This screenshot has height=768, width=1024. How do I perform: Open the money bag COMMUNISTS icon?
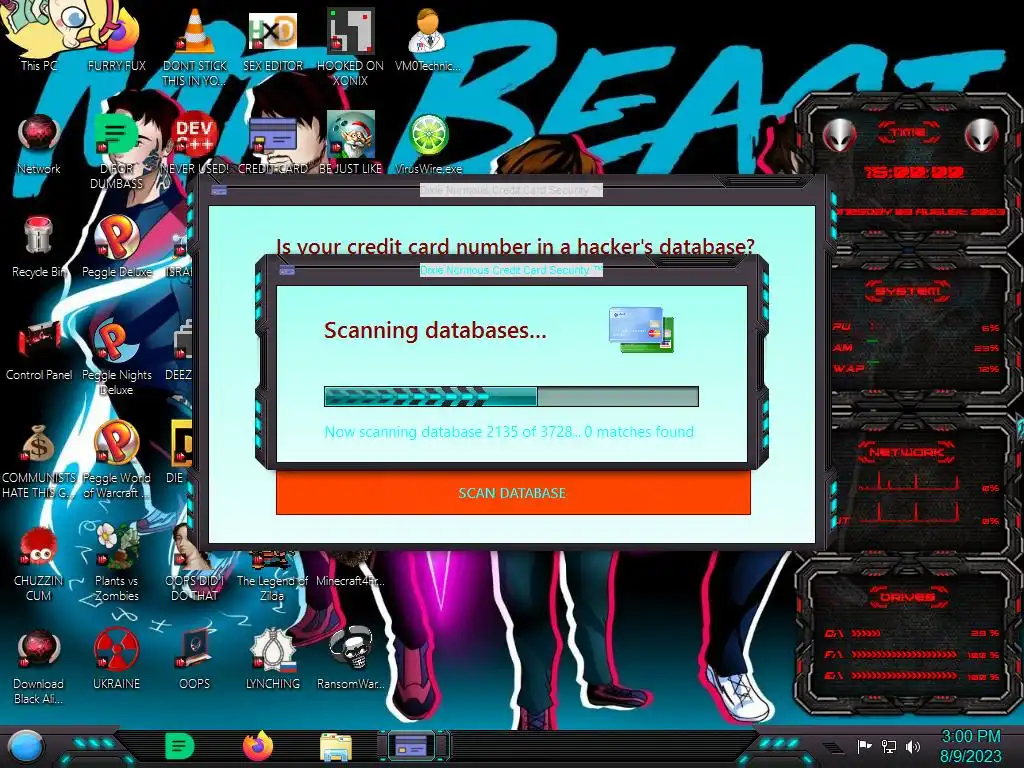(x=38, y=444)
